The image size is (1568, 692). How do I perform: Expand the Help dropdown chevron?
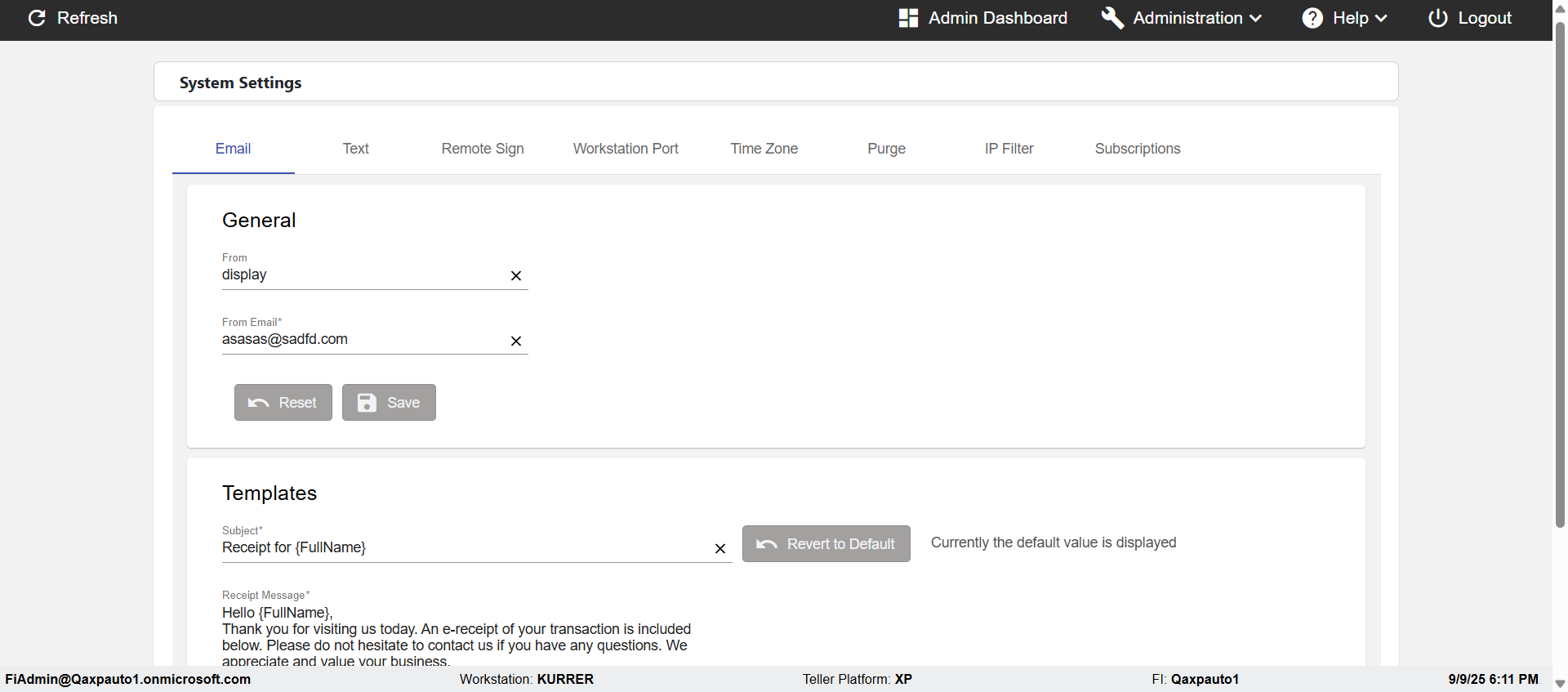[x=1381, y=19]
